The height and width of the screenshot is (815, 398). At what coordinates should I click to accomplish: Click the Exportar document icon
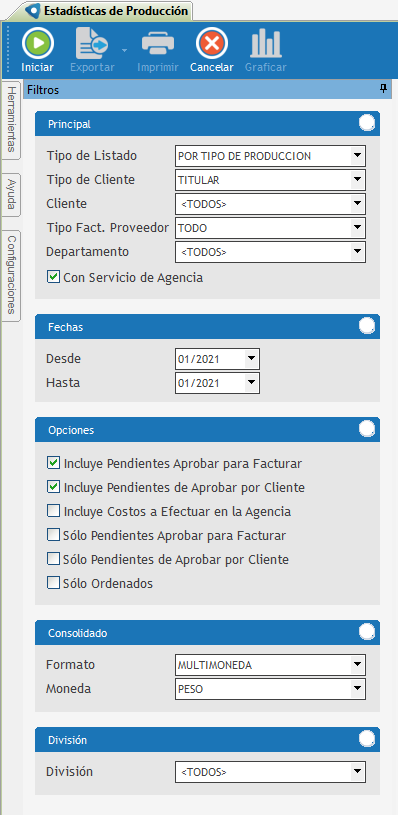click(92, 43)
